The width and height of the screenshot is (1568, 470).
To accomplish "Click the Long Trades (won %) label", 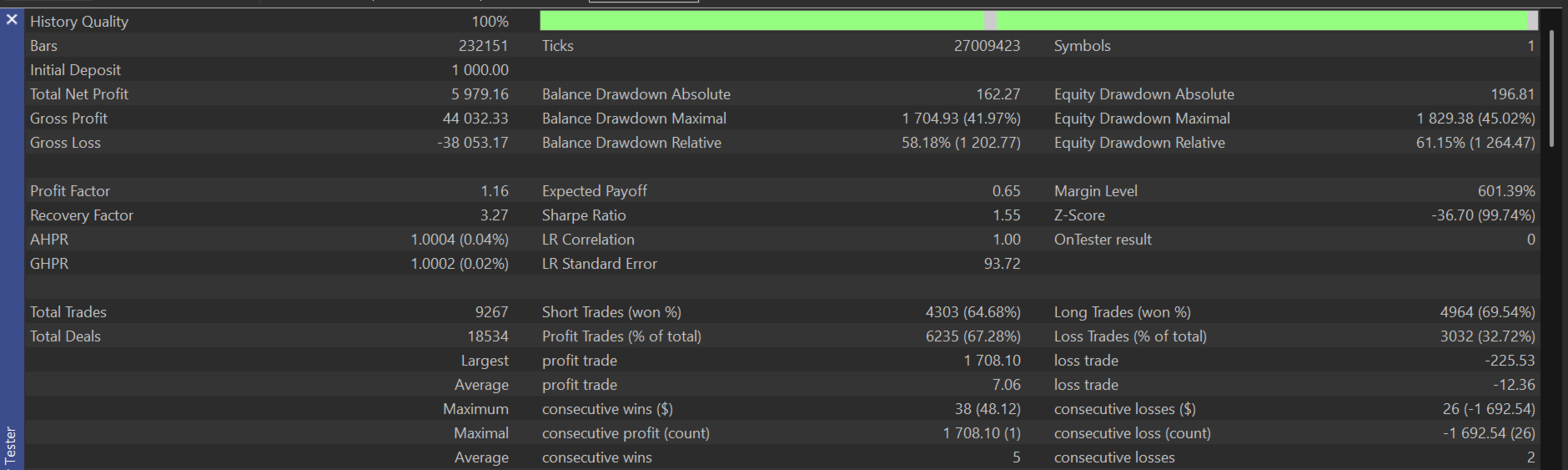I will point(1122,312).
